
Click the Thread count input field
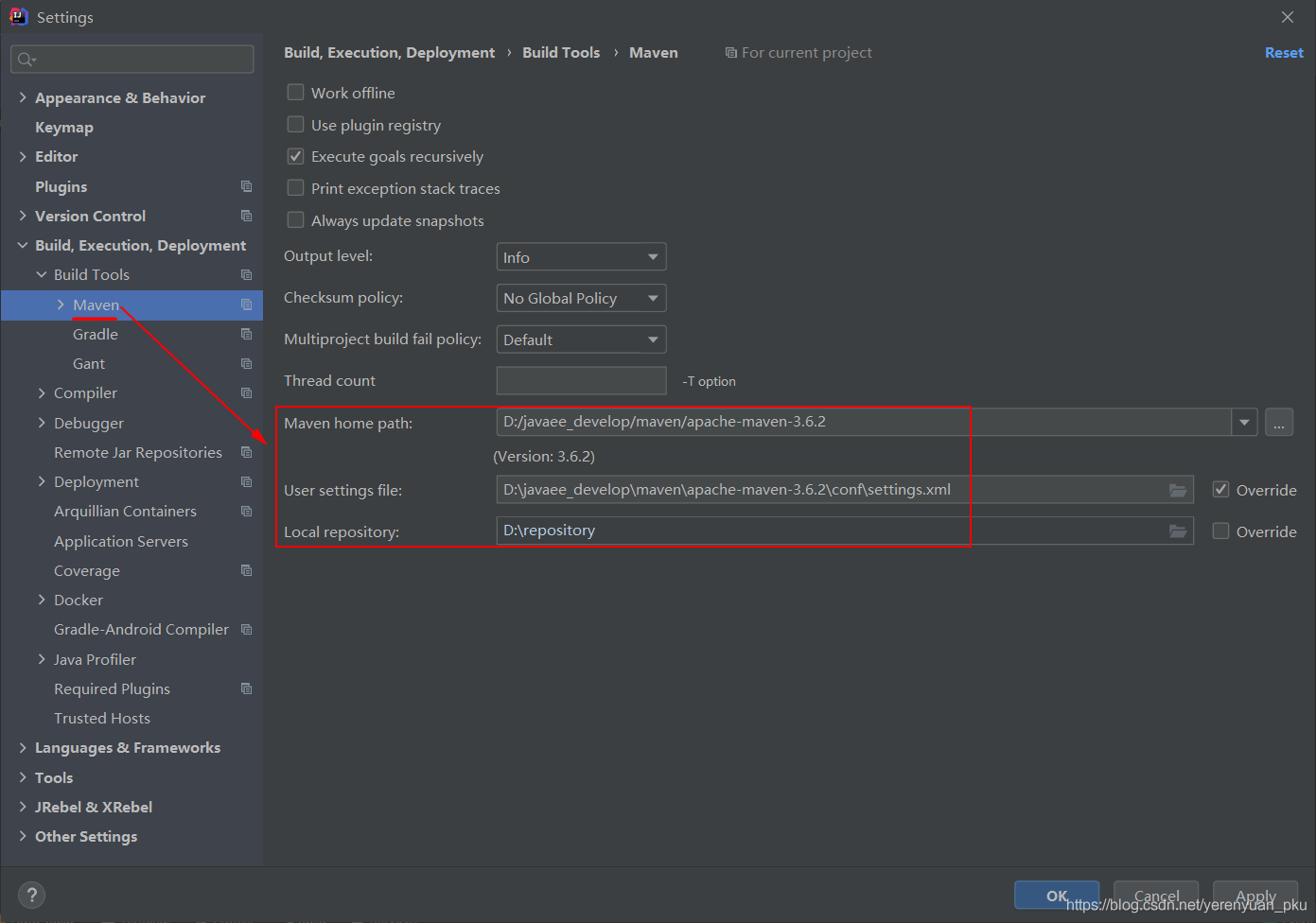click(x=581, y=380)
